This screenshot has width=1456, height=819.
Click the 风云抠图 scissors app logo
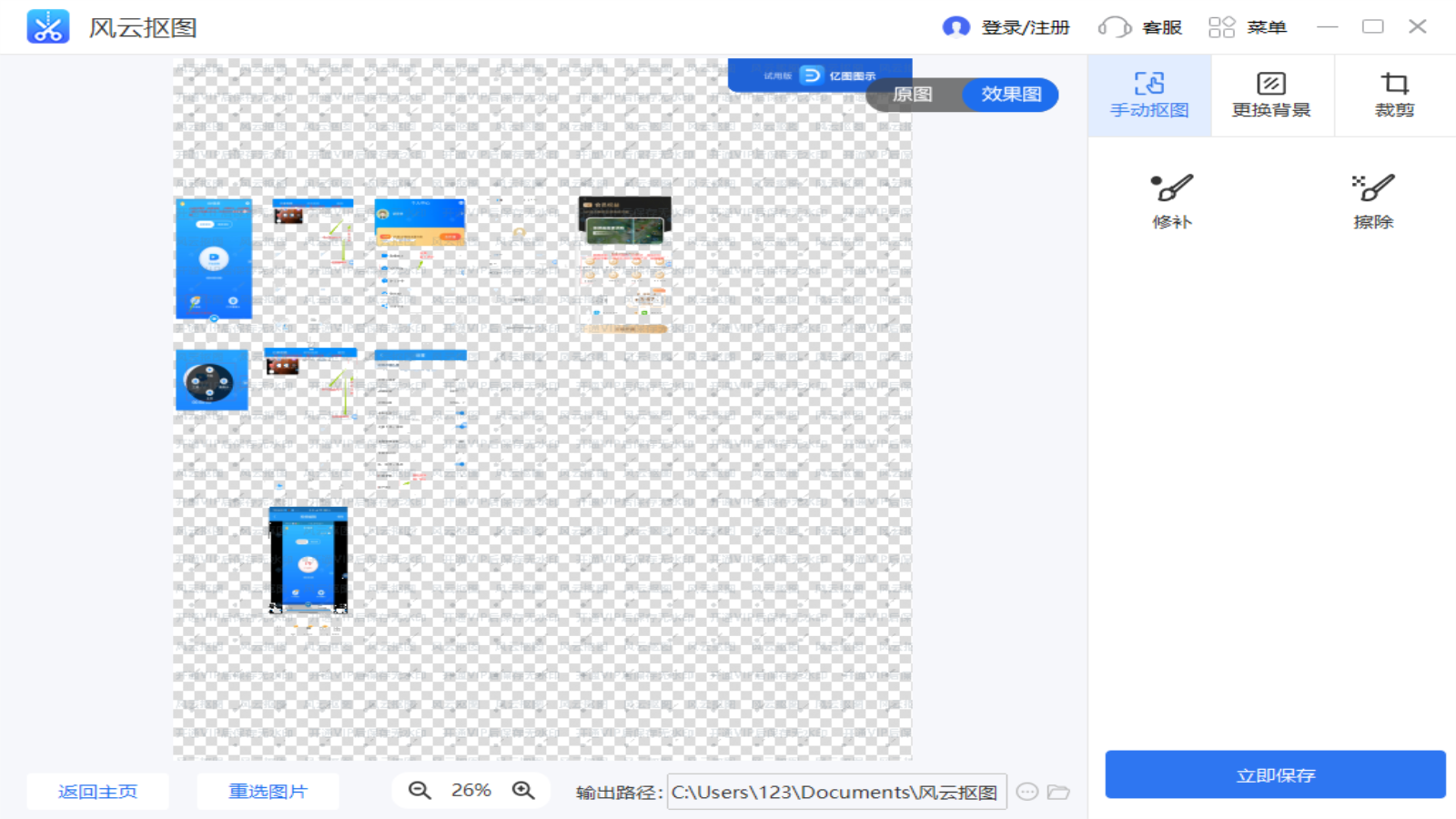47,25
